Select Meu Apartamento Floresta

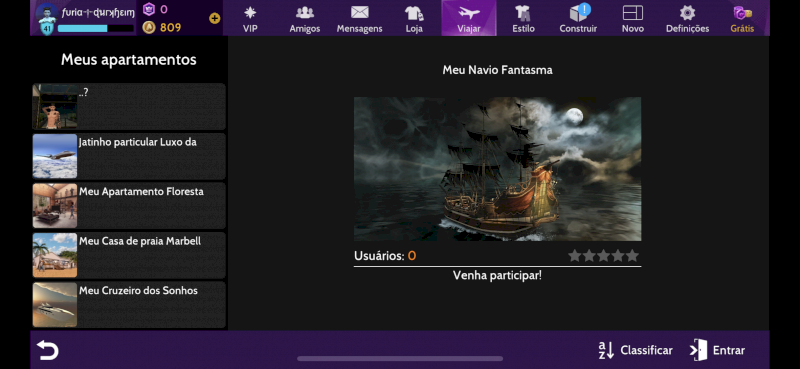click(129, 206)
